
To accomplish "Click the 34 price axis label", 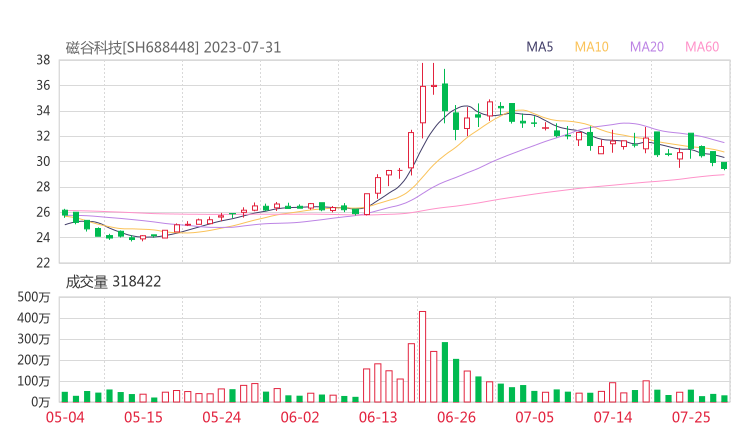I will click(x=43, y=111).
